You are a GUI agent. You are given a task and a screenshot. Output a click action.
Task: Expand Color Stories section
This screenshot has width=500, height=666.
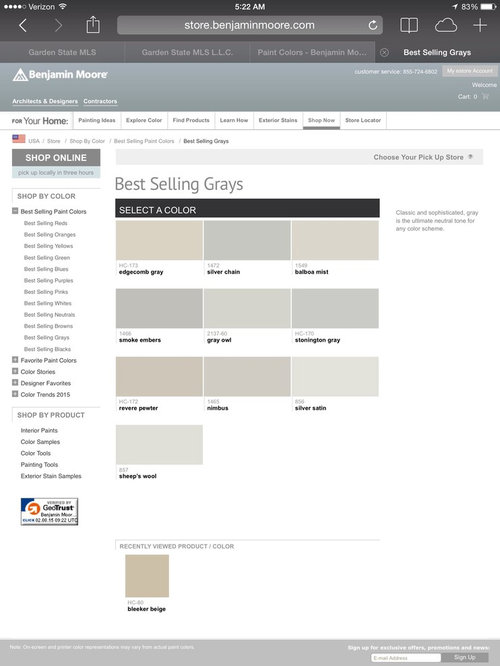point(15,371)
